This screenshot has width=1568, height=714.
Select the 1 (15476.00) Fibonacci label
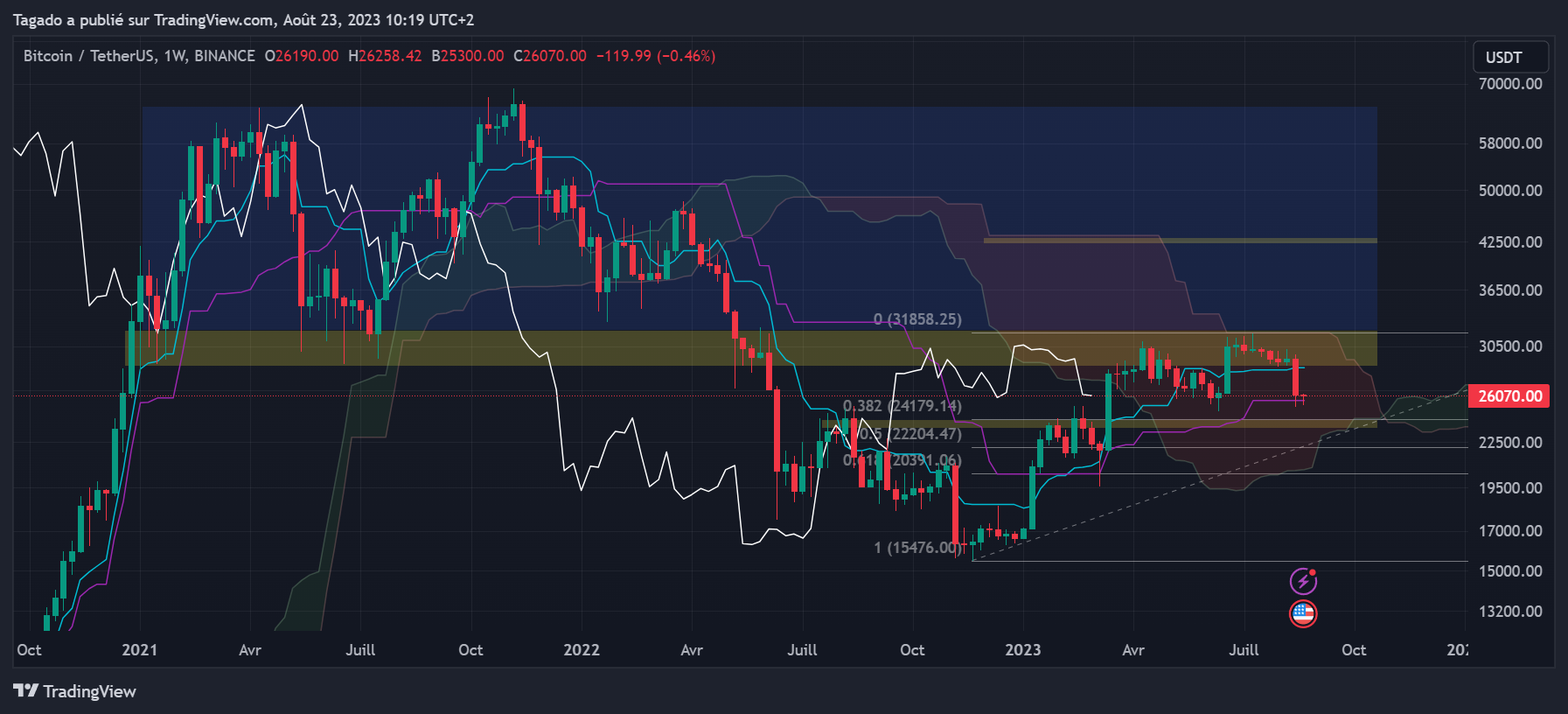[x=917, y=548]
